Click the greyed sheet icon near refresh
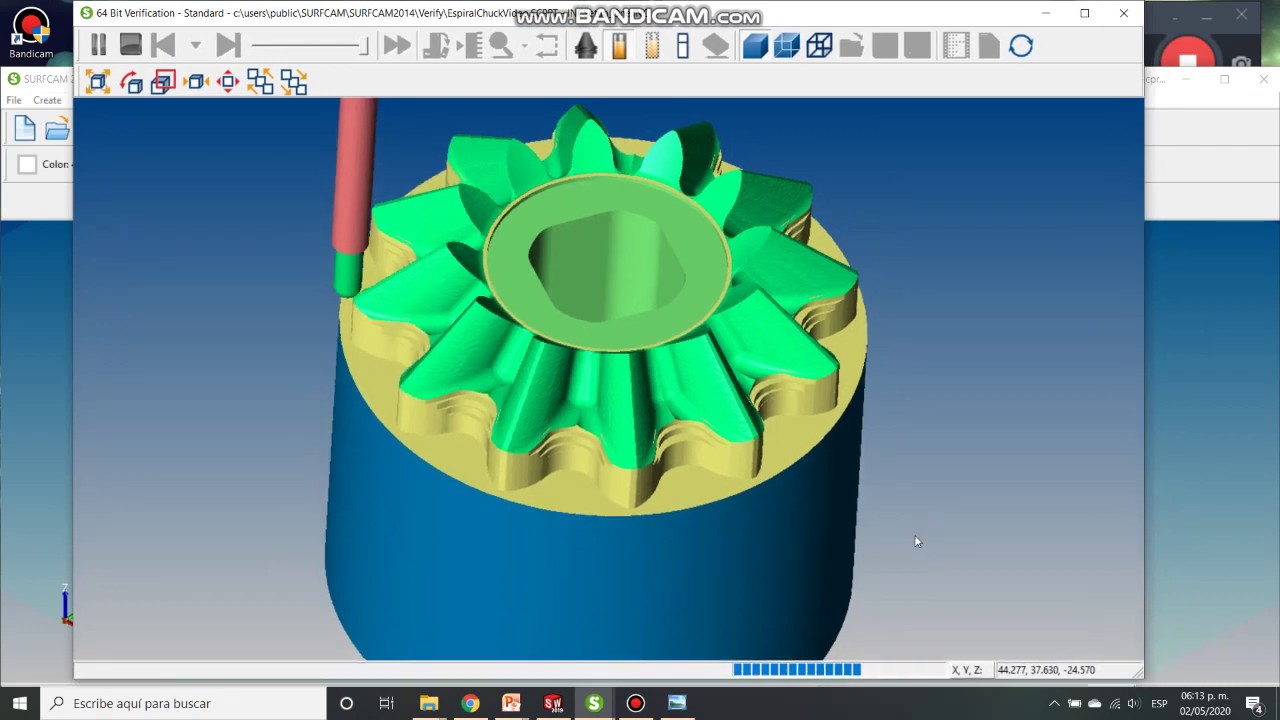The height and width of the screenshot is (720, 1280). point(956,45)
